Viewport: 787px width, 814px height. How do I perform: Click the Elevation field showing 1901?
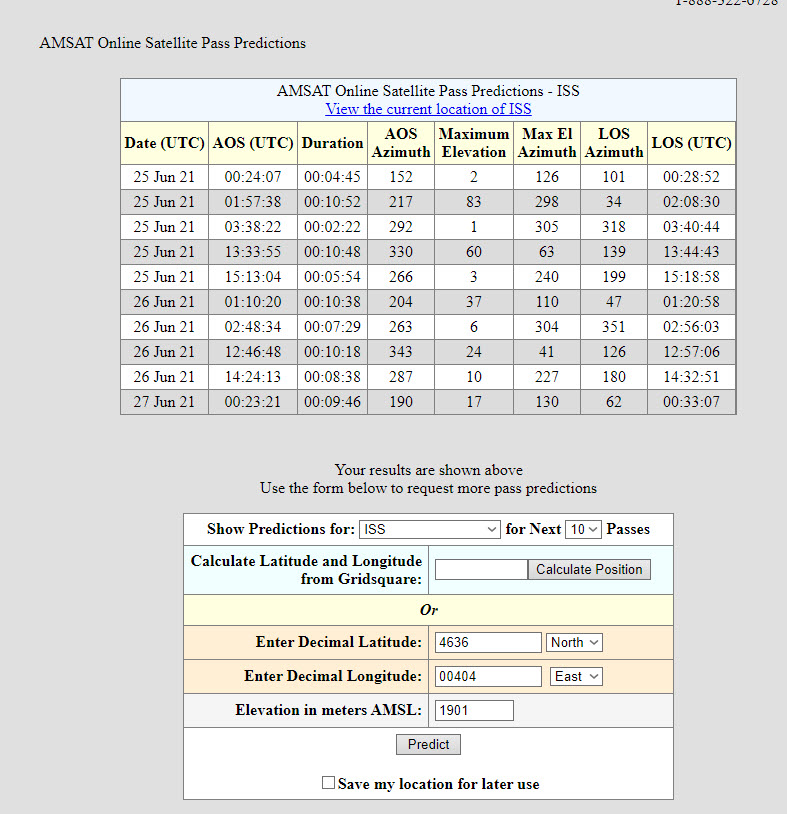coord(474,710)
